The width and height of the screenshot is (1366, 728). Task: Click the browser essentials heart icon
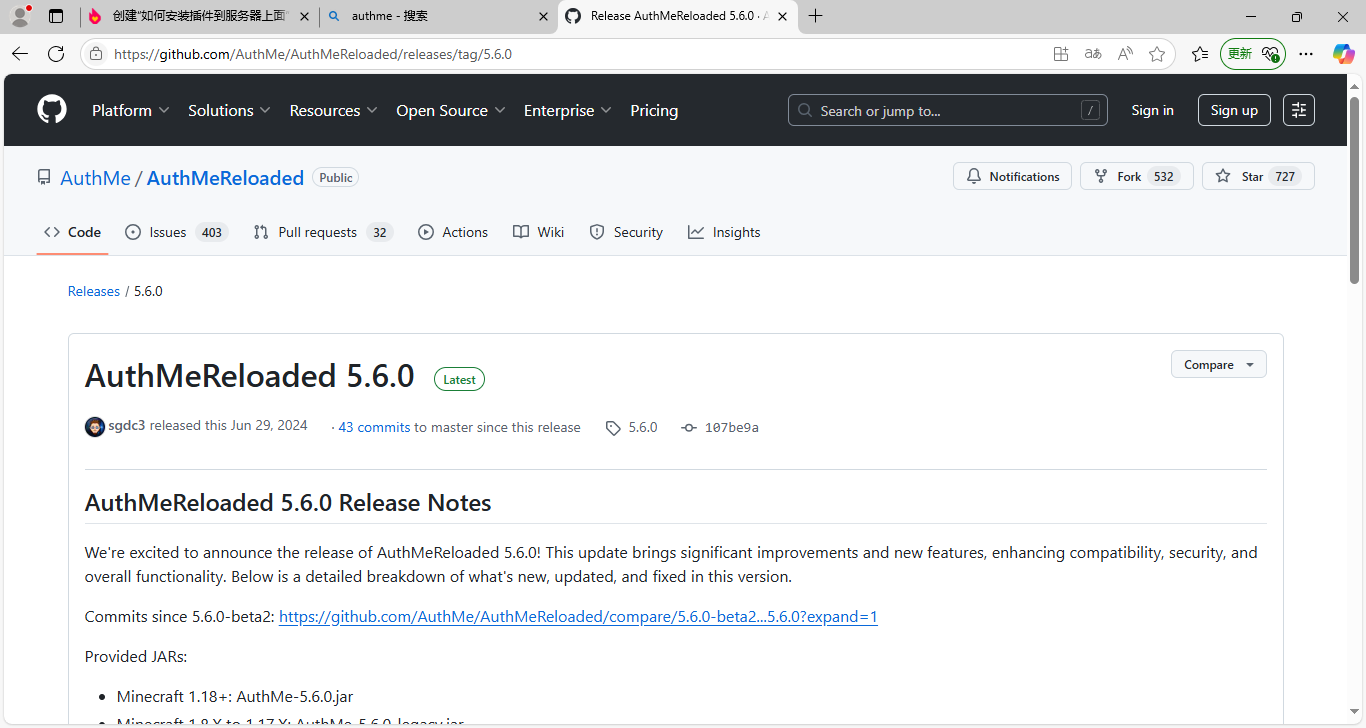tap(1272, 54)
